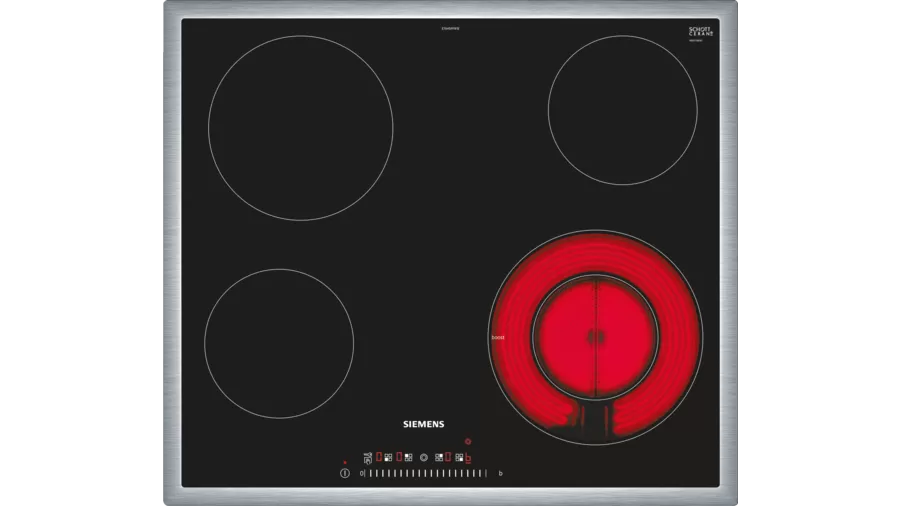Click the Schott Ceran logo
Screen dimensions: 900x506
(700, 32)
